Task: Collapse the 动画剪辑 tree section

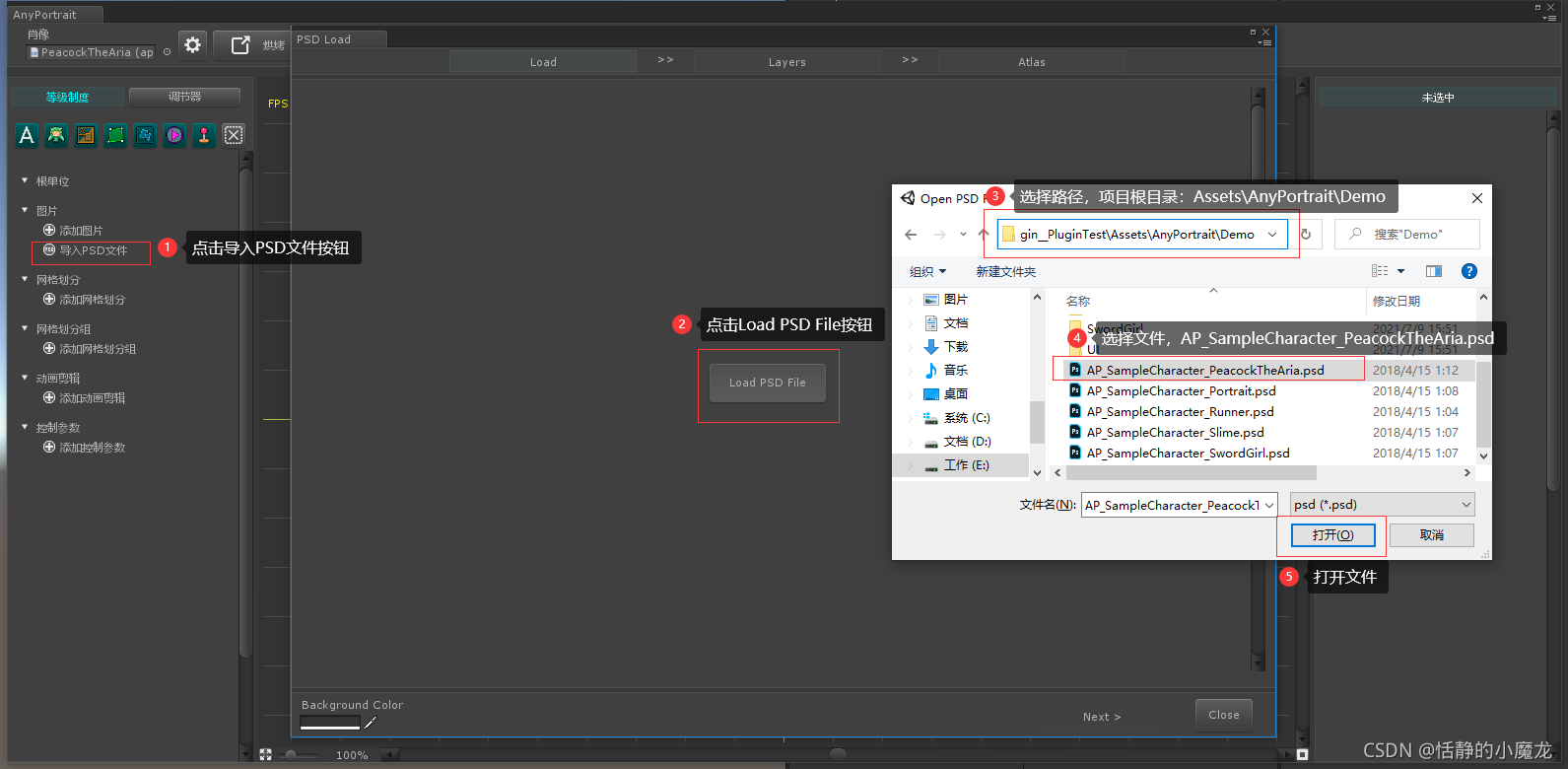Action: pos(25,378)
